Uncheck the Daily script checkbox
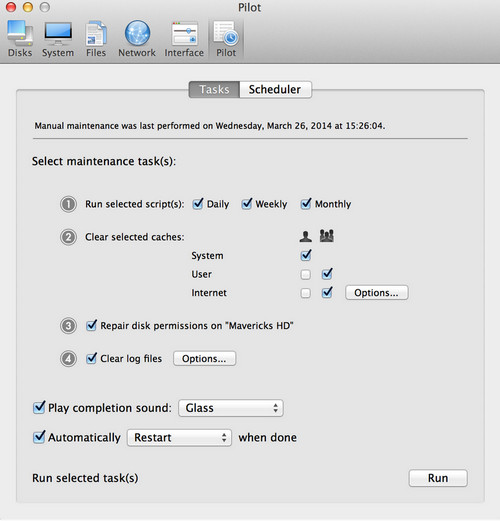This screenshot has height=521, width=500. [x=198, y=204]
